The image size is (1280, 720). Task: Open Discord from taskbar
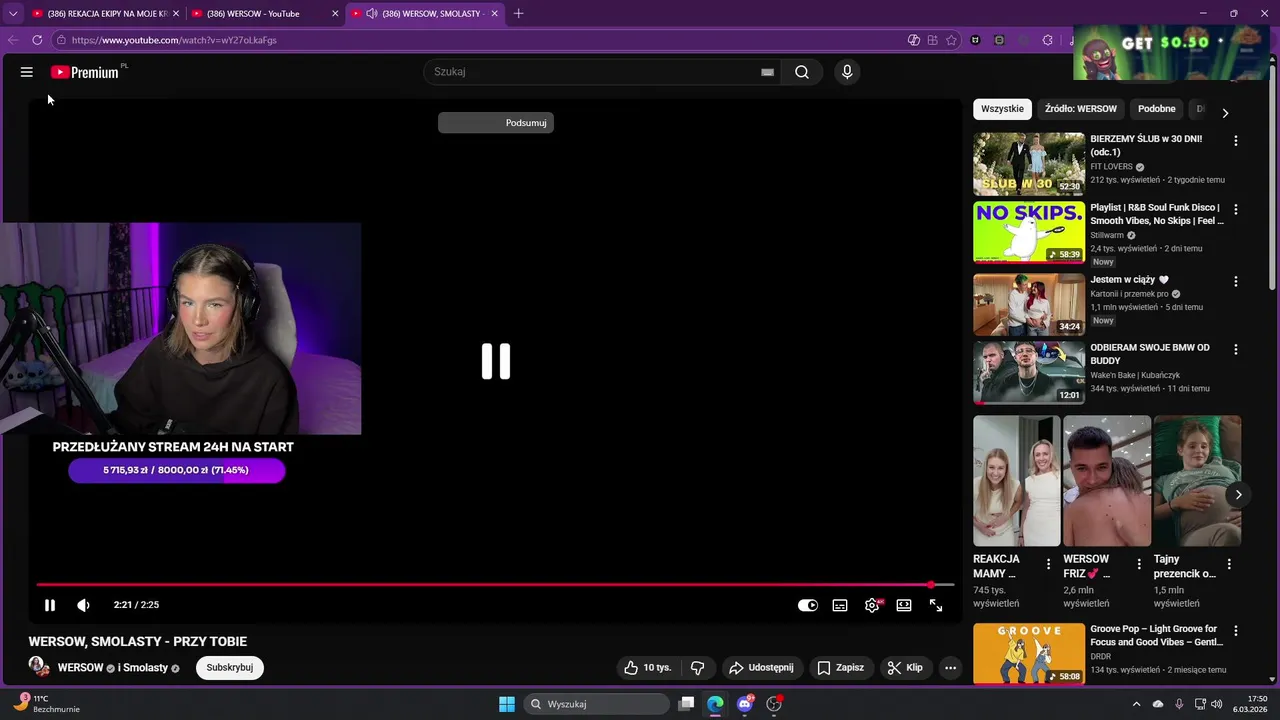coord(744,704)
